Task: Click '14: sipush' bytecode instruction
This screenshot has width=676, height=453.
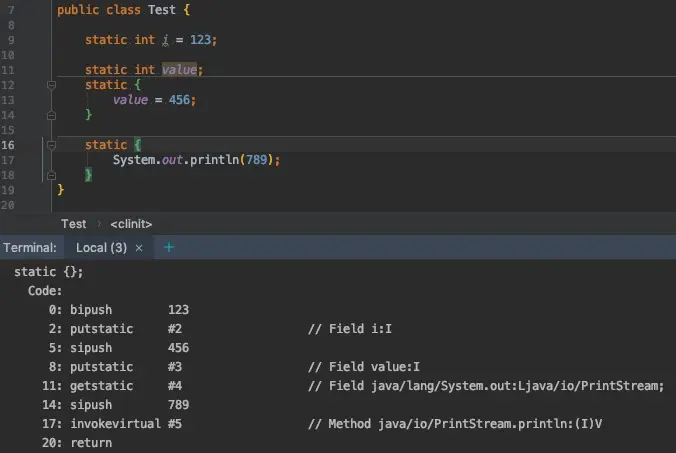Action: click(77, 405)
